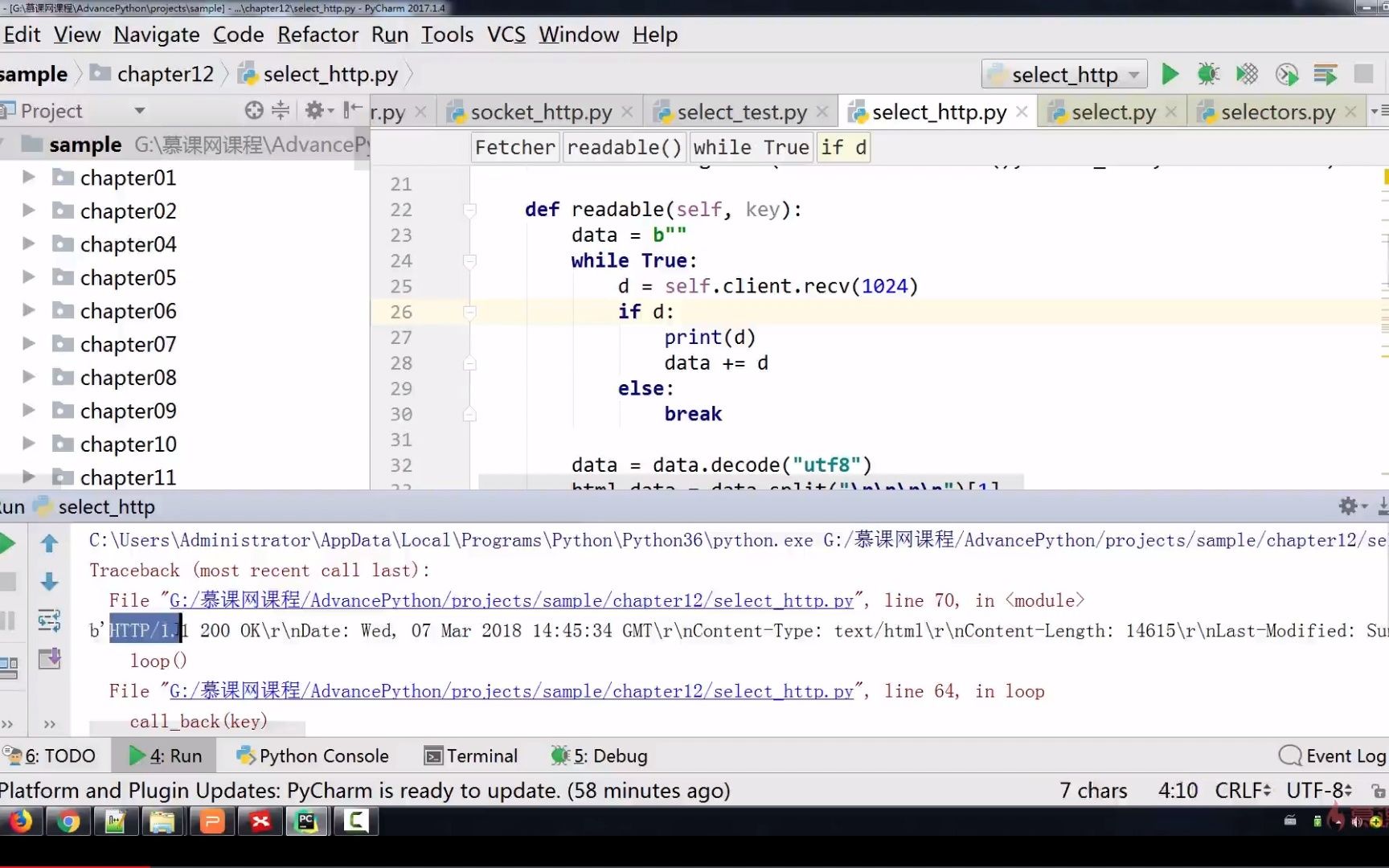Open the Refactor menu

[318, 35]
